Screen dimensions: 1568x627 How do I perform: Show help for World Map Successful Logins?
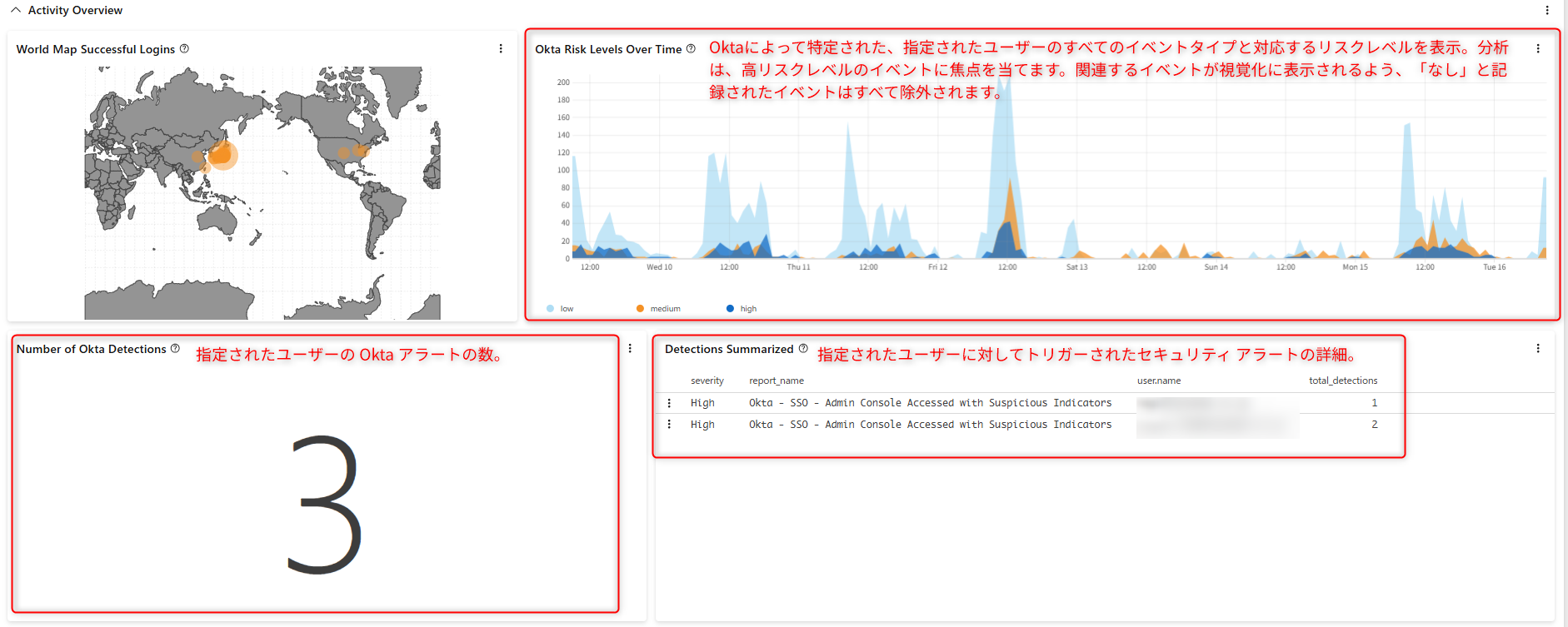(x=184, y=49)
